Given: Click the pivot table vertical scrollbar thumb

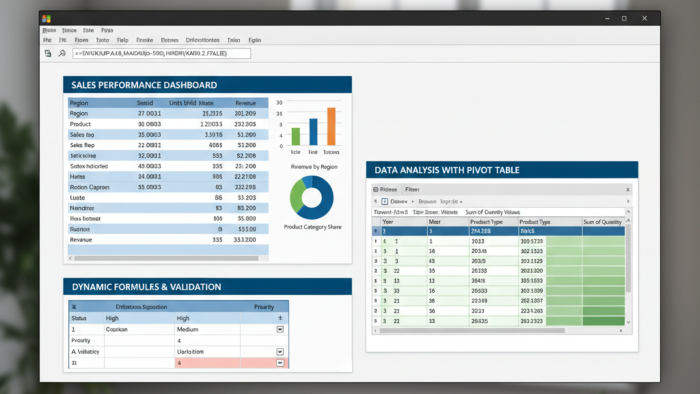Looking at the screenshot, I should pos(628,259).
